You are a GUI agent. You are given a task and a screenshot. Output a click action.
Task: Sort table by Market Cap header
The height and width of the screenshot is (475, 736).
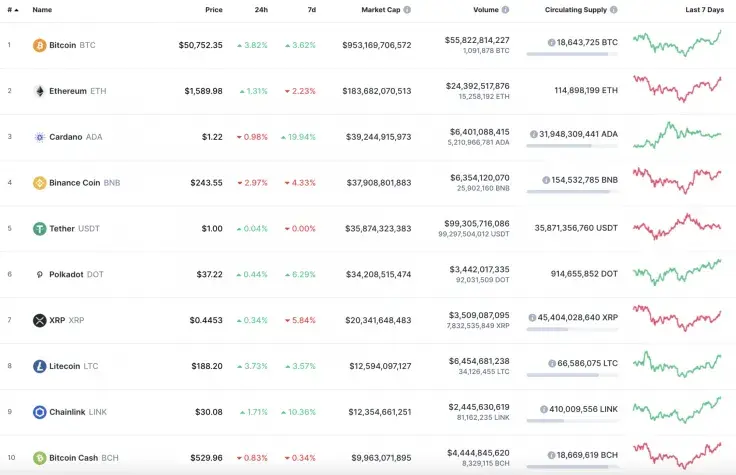pos(381,9)
